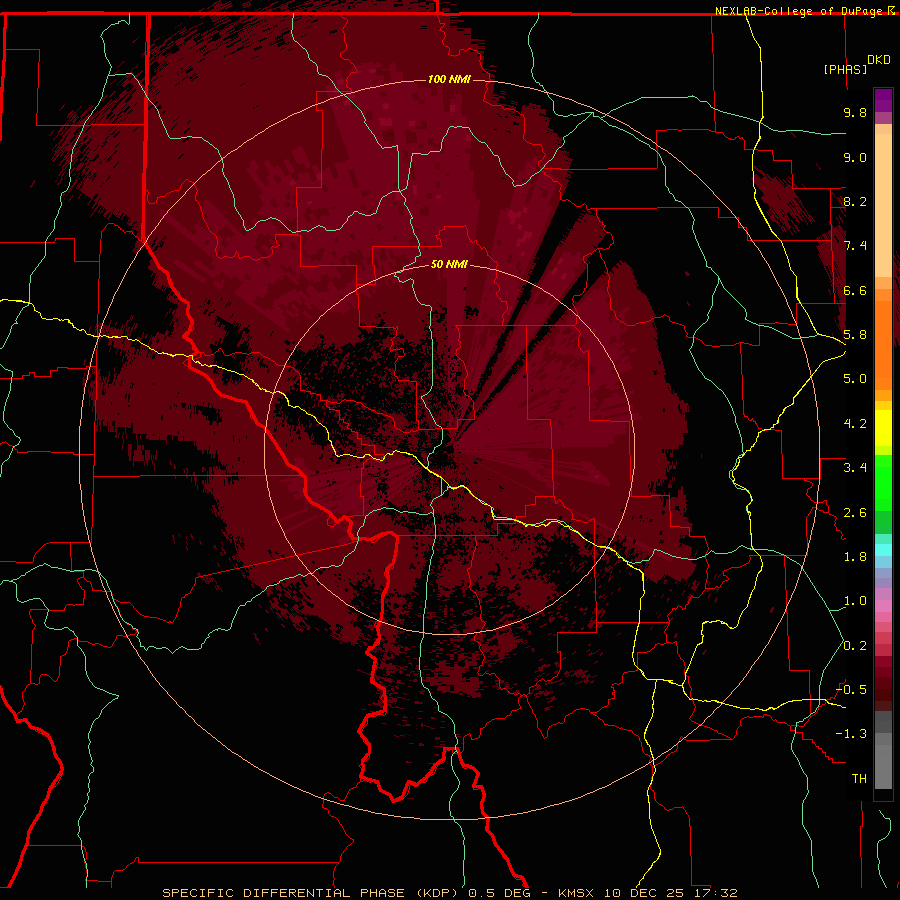Click the cyan band of the color bar
Viewport: 900px width, 900px height.
(883, 550)
